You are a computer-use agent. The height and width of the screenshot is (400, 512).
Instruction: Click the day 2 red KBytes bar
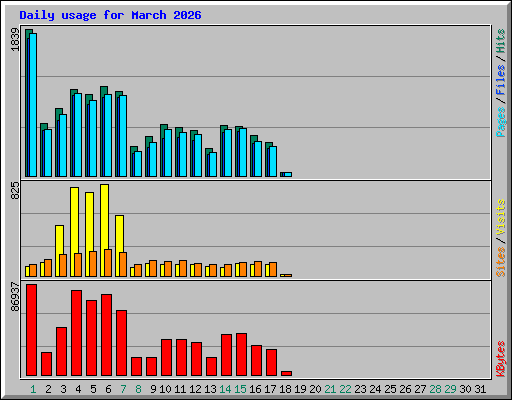pyautogui.click(x=46, y=364)
